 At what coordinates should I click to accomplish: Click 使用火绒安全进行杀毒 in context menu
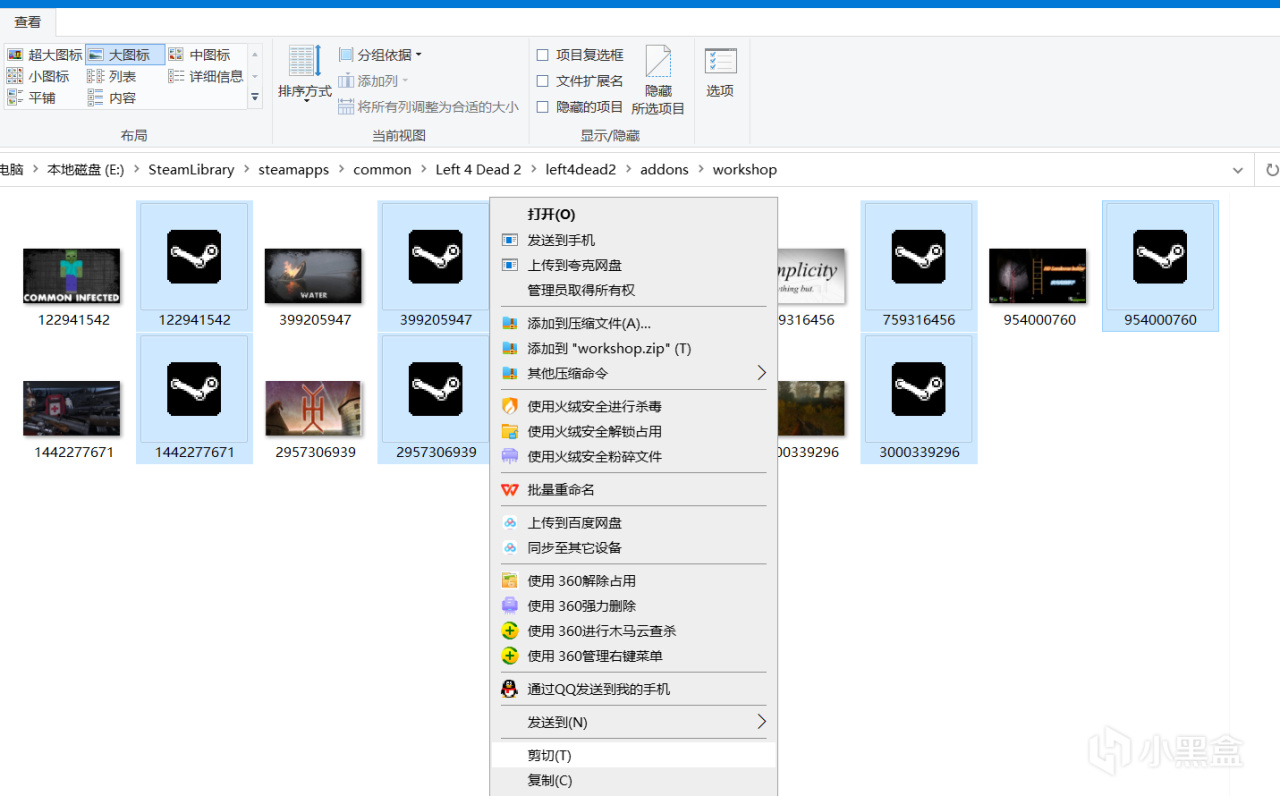pyautogui.click(x=633, y=406)
